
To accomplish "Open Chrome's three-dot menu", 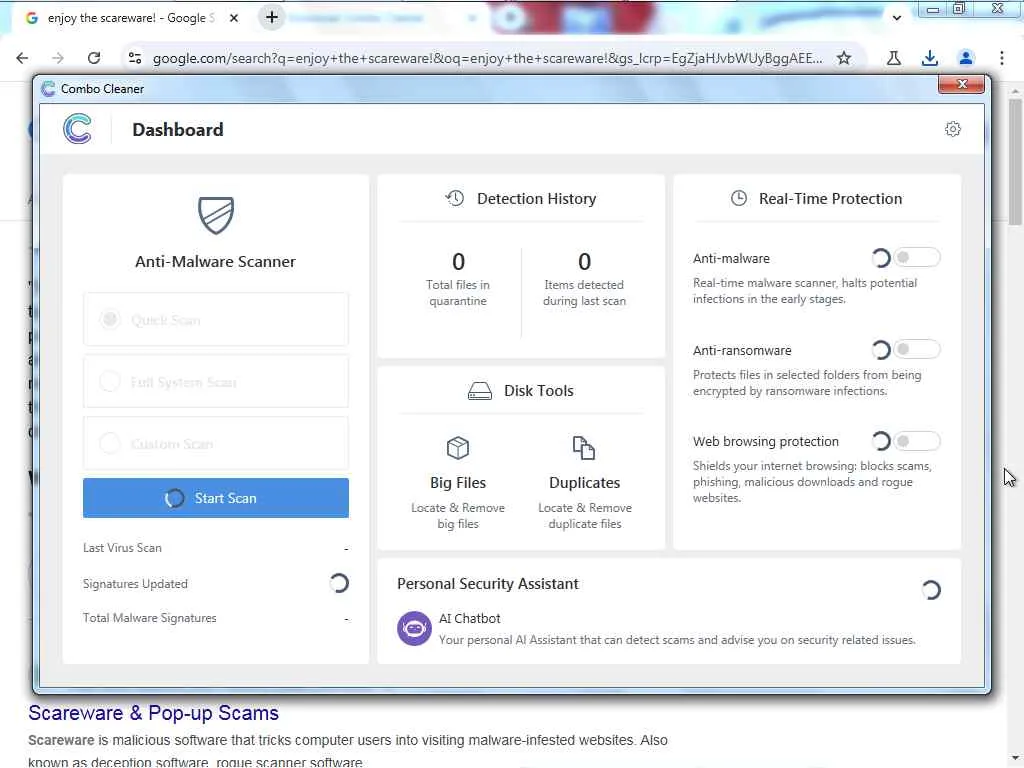I will click(1002, 58).
